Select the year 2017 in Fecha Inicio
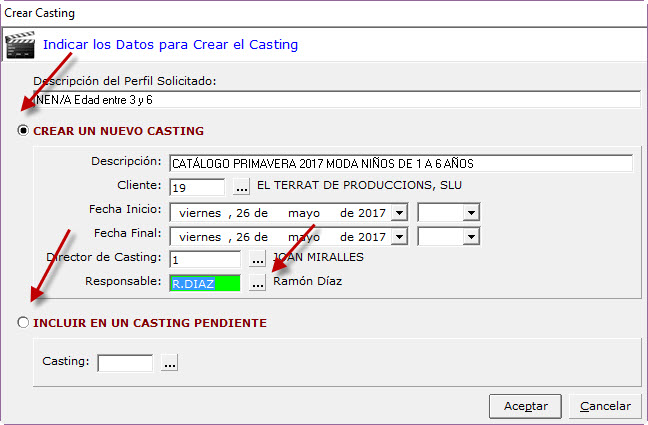Image resolution: width=648 pixels, height=425 pixels. (x=372, y=213)
